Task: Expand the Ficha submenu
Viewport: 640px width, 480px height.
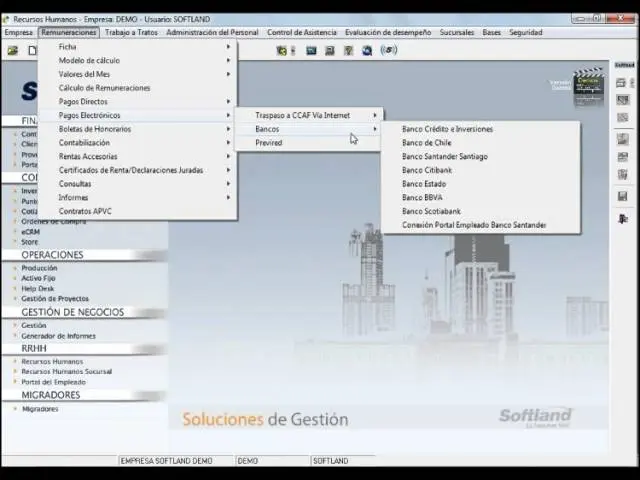Action: [x=138, y=47]
